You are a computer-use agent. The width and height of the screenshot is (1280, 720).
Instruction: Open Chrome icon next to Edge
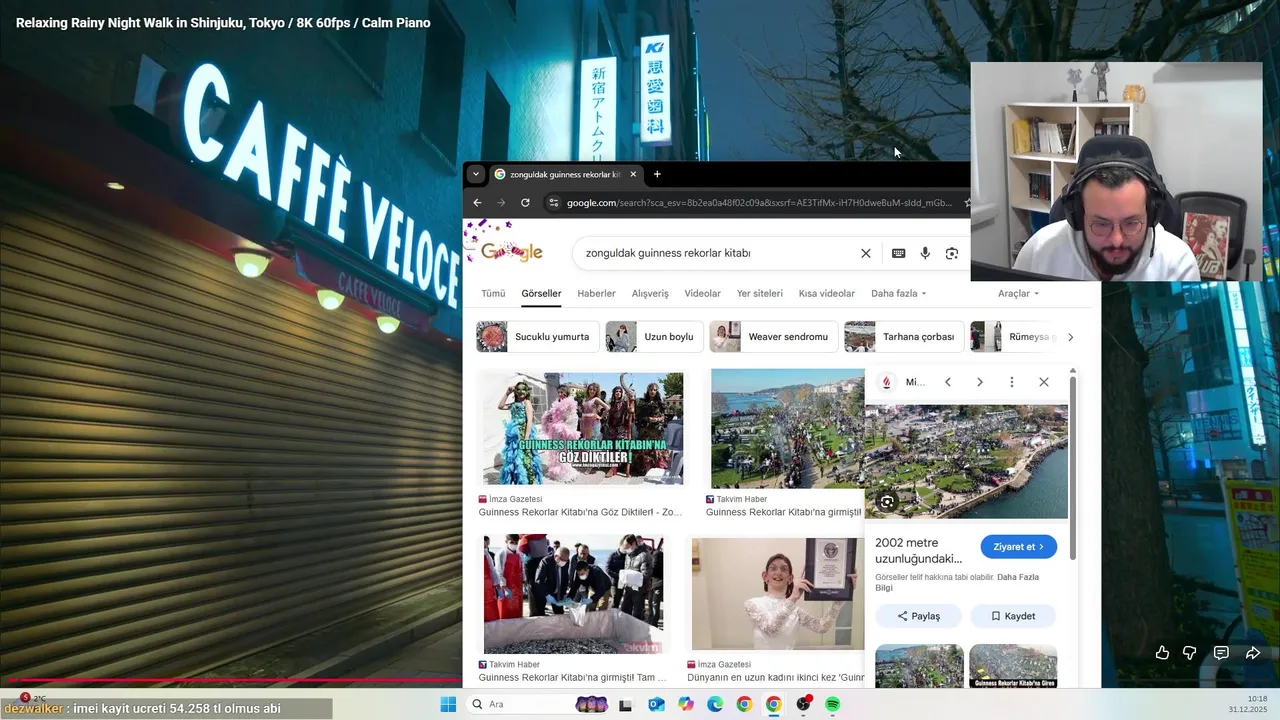point(744,704)
